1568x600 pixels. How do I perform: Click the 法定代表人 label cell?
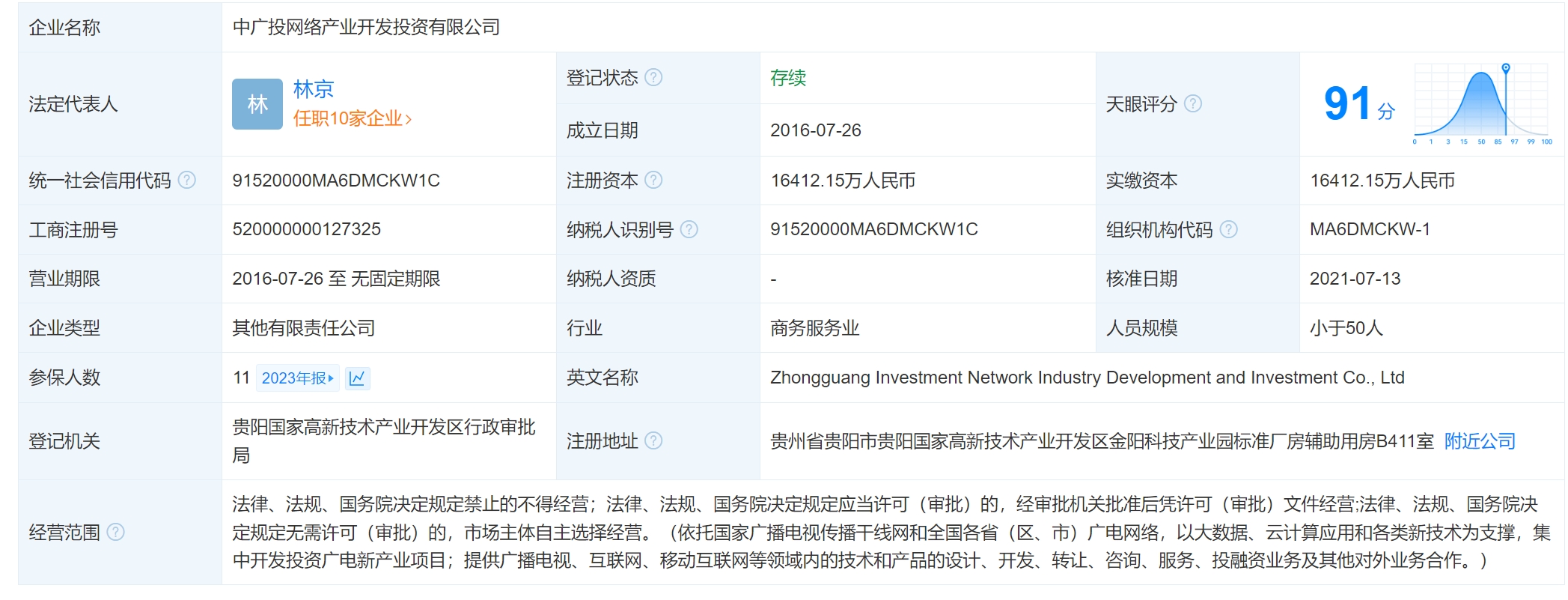pos(120,104)
